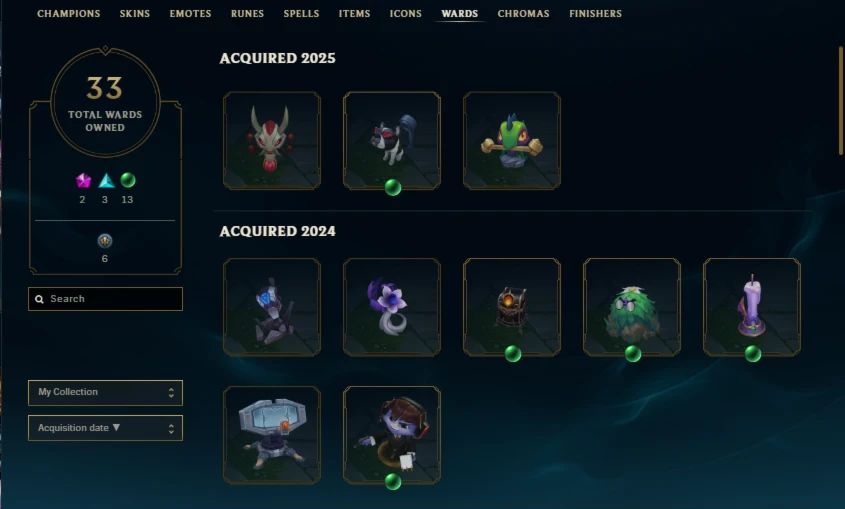Click the magnifier icon in Search box
845x509 pixels.
39,299
